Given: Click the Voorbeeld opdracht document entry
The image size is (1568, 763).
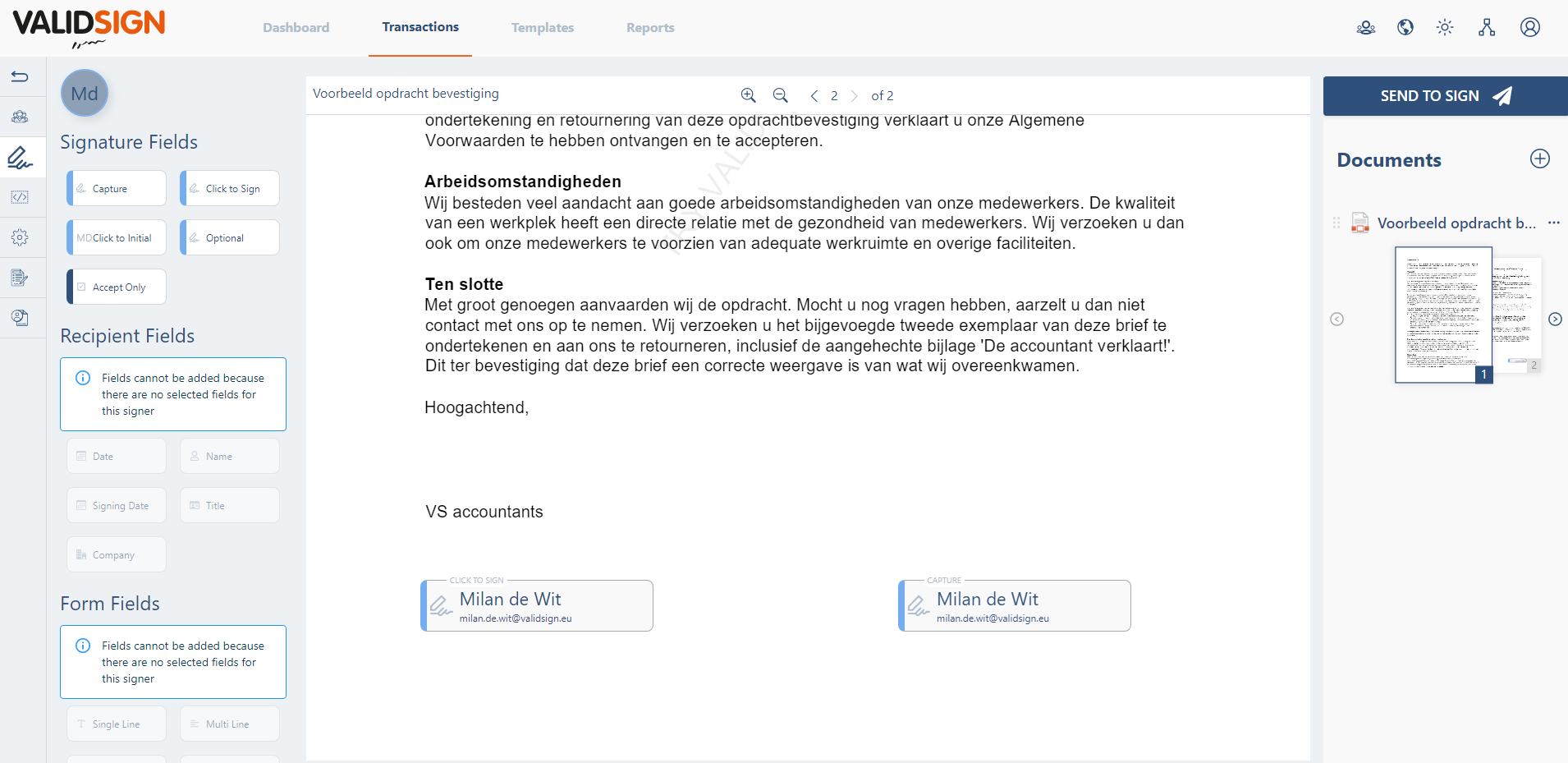Looking at the screenshot, I should 1456,223.
